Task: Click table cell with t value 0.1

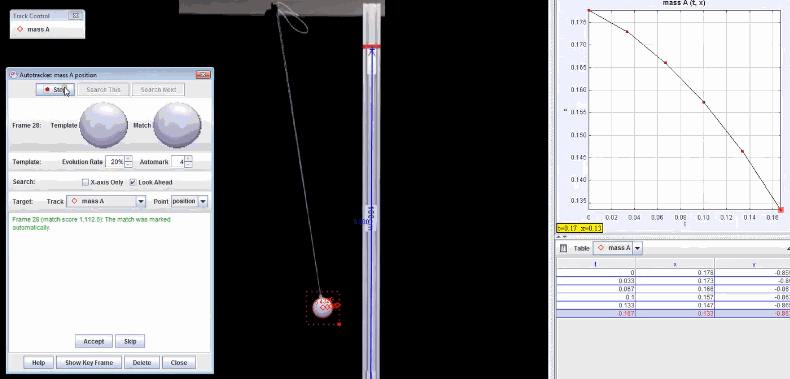Action: coord(596,297)
